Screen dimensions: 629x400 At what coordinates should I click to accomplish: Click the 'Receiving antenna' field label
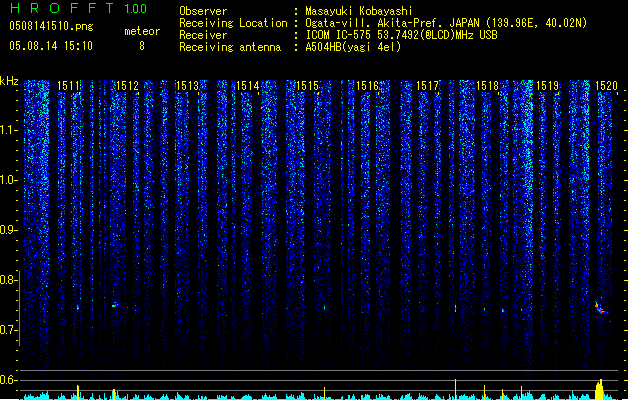tap(230, 47)
